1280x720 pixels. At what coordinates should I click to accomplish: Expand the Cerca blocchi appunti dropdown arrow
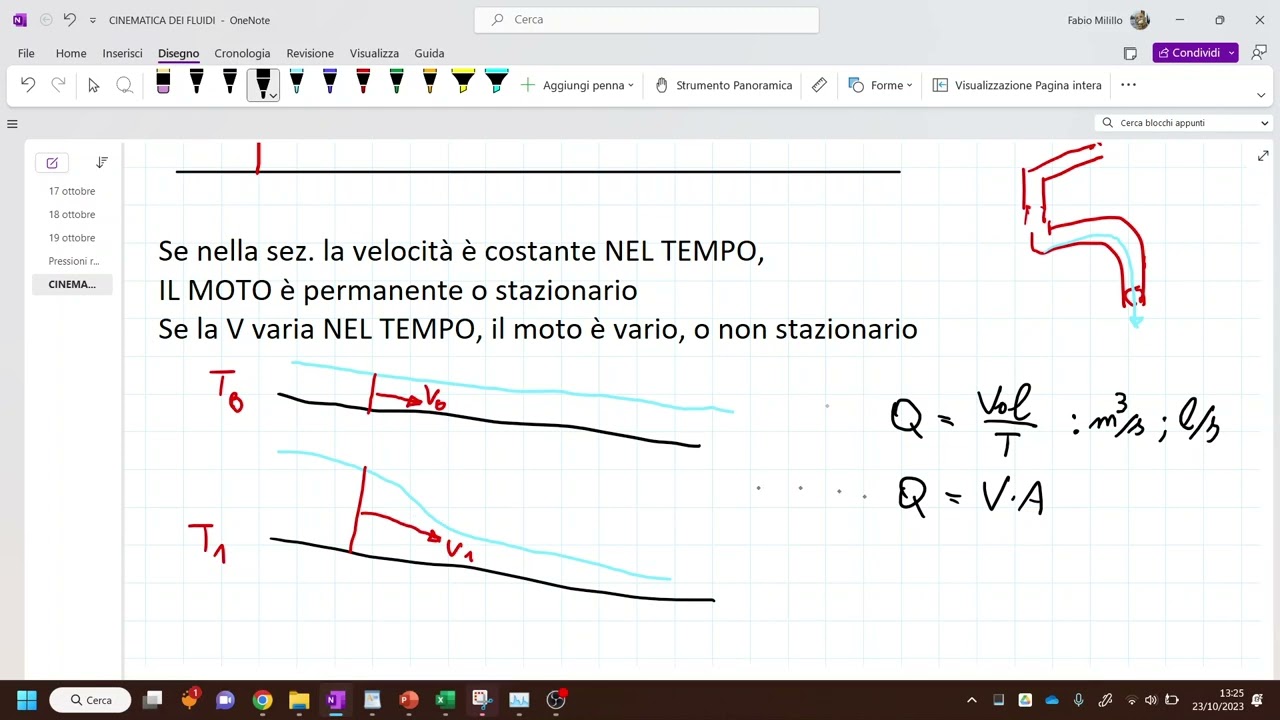click(x=1265, y=123)
